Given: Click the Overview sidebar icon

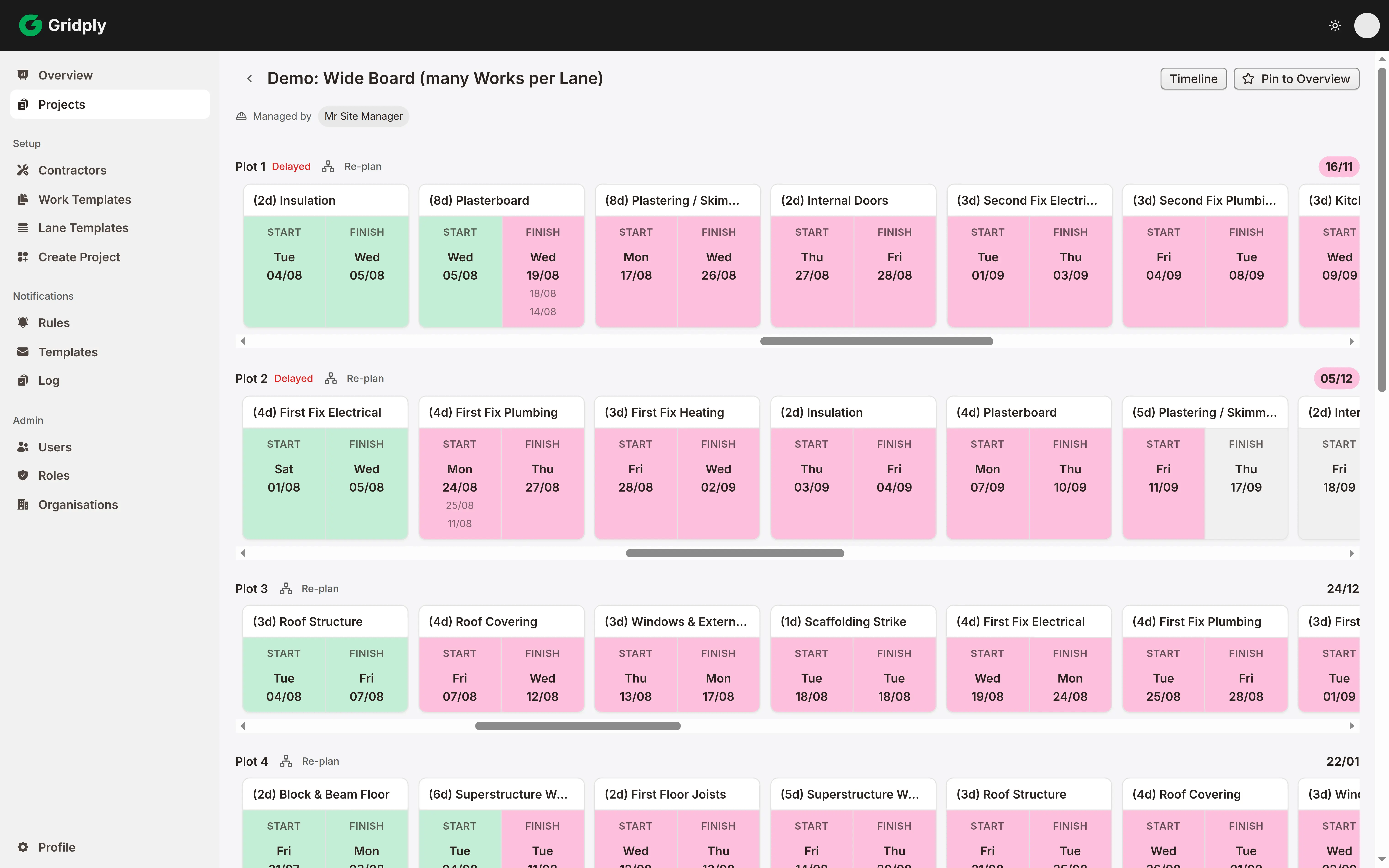Looking at the screenshot, I should click(x=23, y=75).
